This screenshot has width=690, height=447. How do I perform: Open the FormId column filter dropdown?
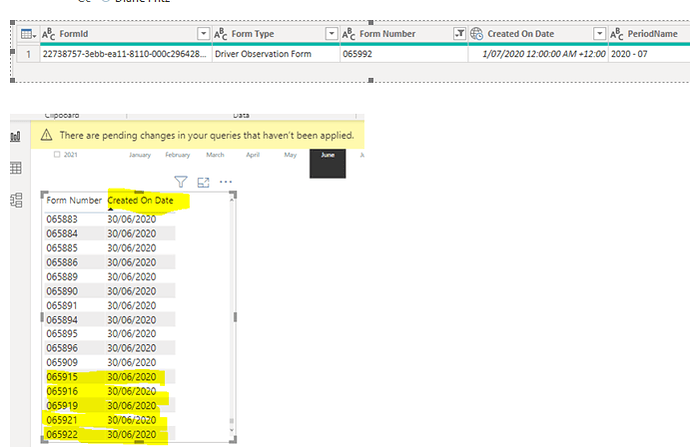(203, 33)
